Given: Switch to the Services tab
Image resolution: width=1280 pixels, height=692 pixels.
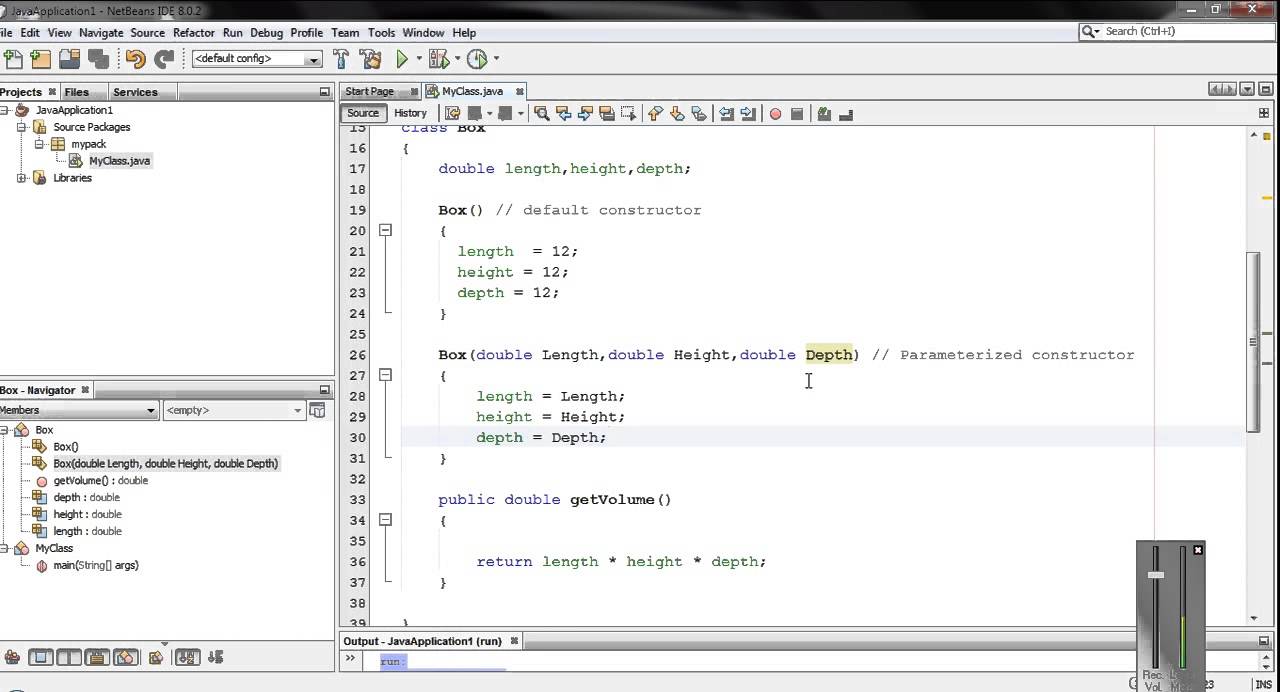Looking at the screenshot, I should (135, 92).
